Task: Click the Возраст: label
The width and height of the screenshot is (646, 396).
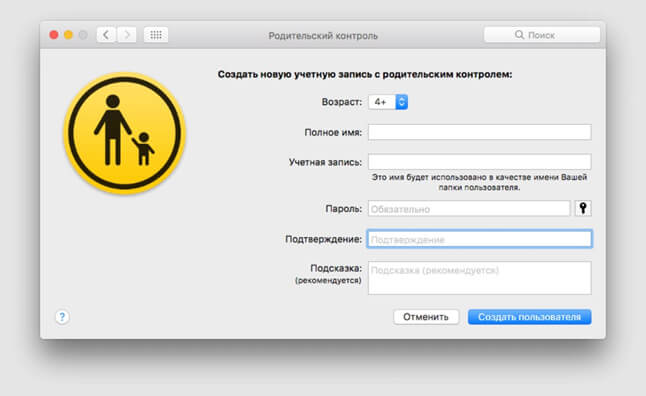Action: [342, 102]
